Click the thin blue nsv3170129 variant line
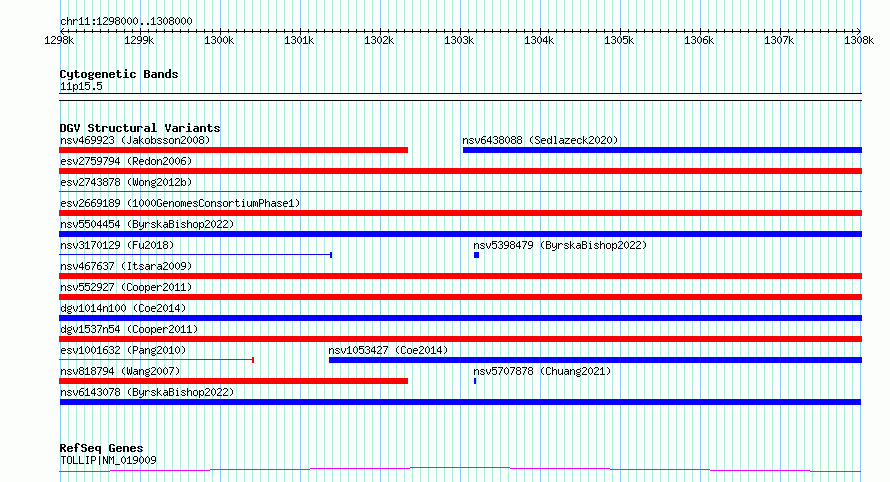Image resolution: width=890 pixels, height=482 pixels. [x=195, y=255]
